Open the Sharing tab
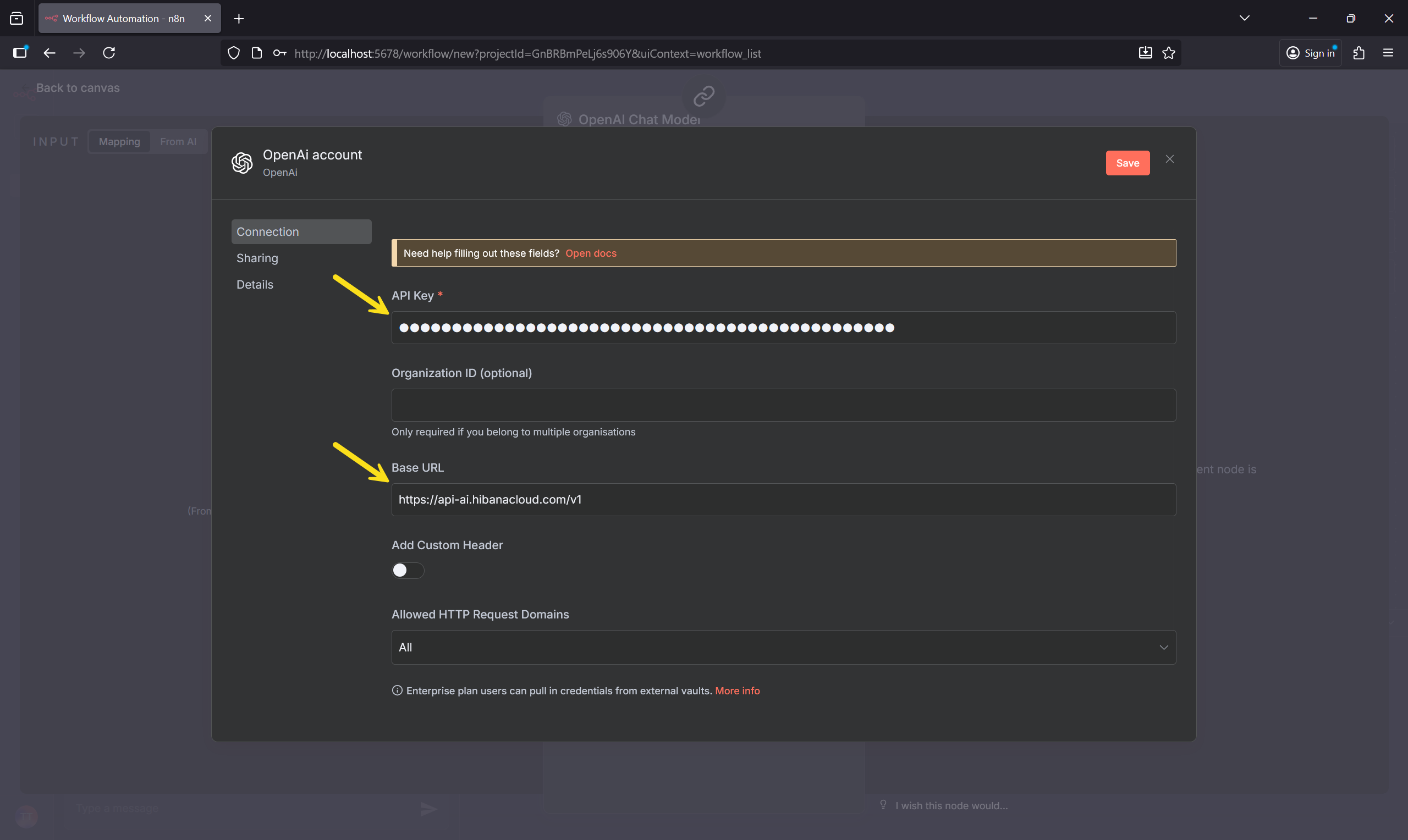Viewport: 1408px width, 840px height. tap(257, 258)
